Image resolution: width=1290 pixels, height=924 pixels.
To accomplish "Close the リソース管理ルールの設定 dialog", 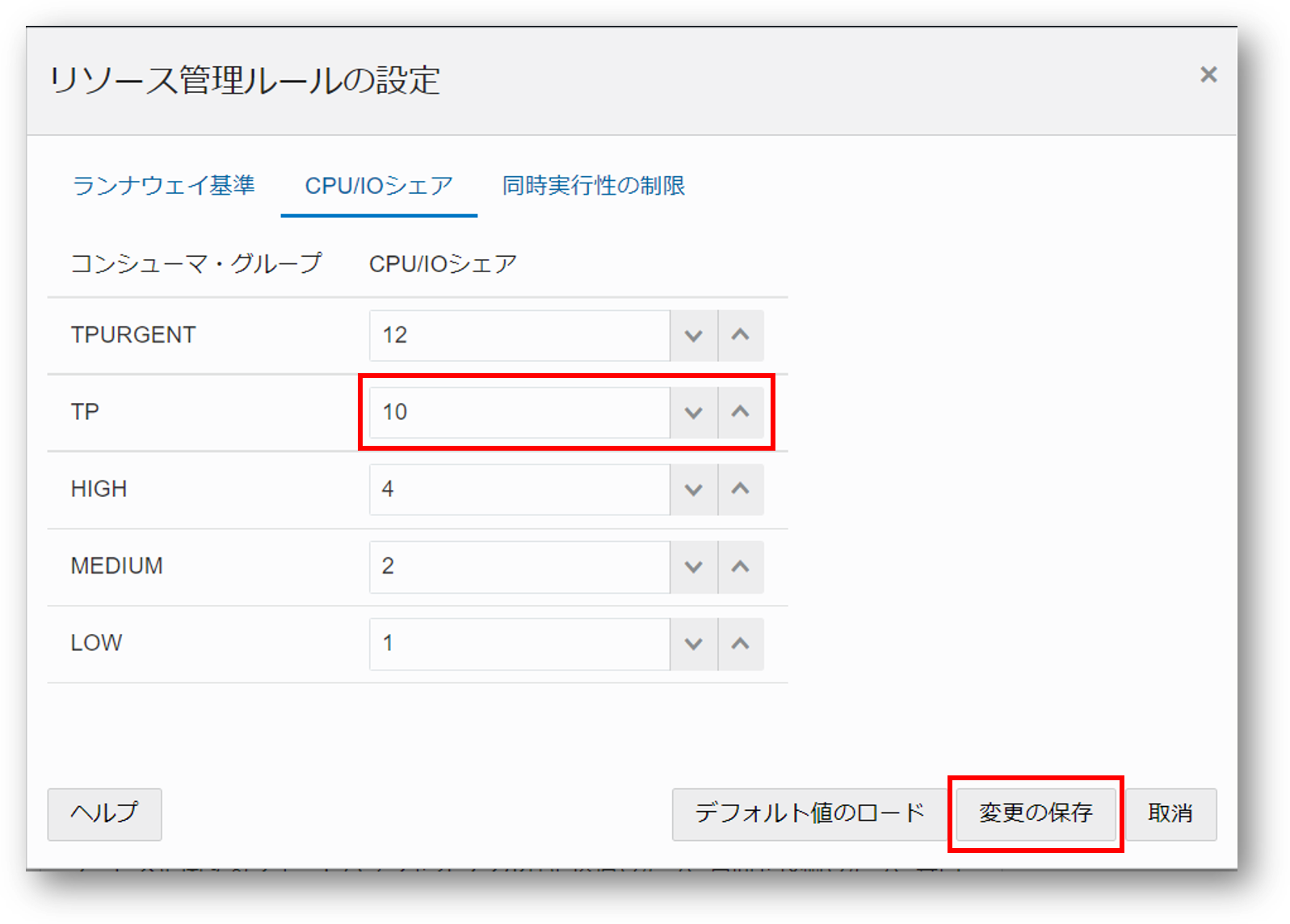I will coord(1208,75).
